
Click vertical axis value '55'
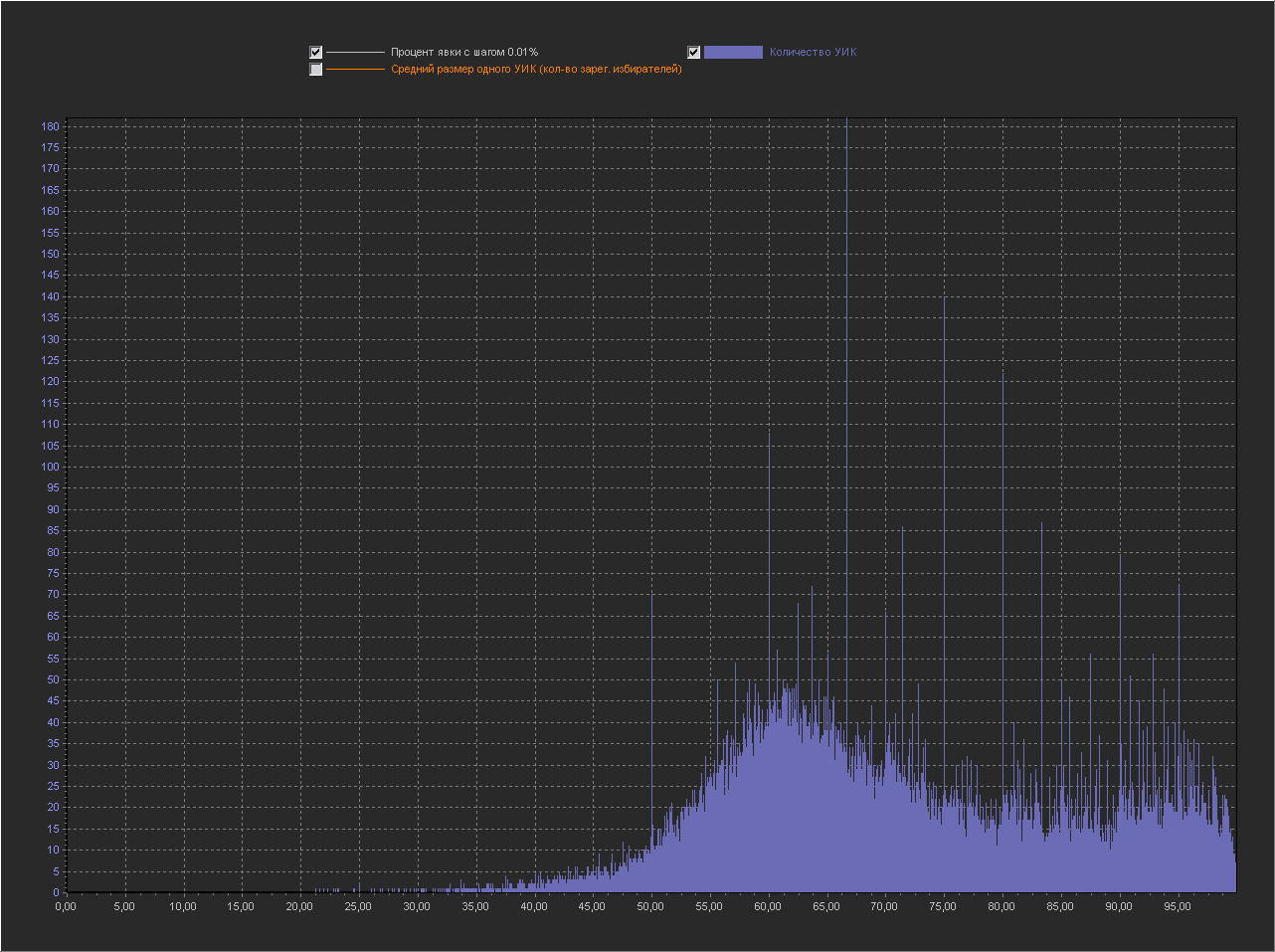(x=54, y=659)
